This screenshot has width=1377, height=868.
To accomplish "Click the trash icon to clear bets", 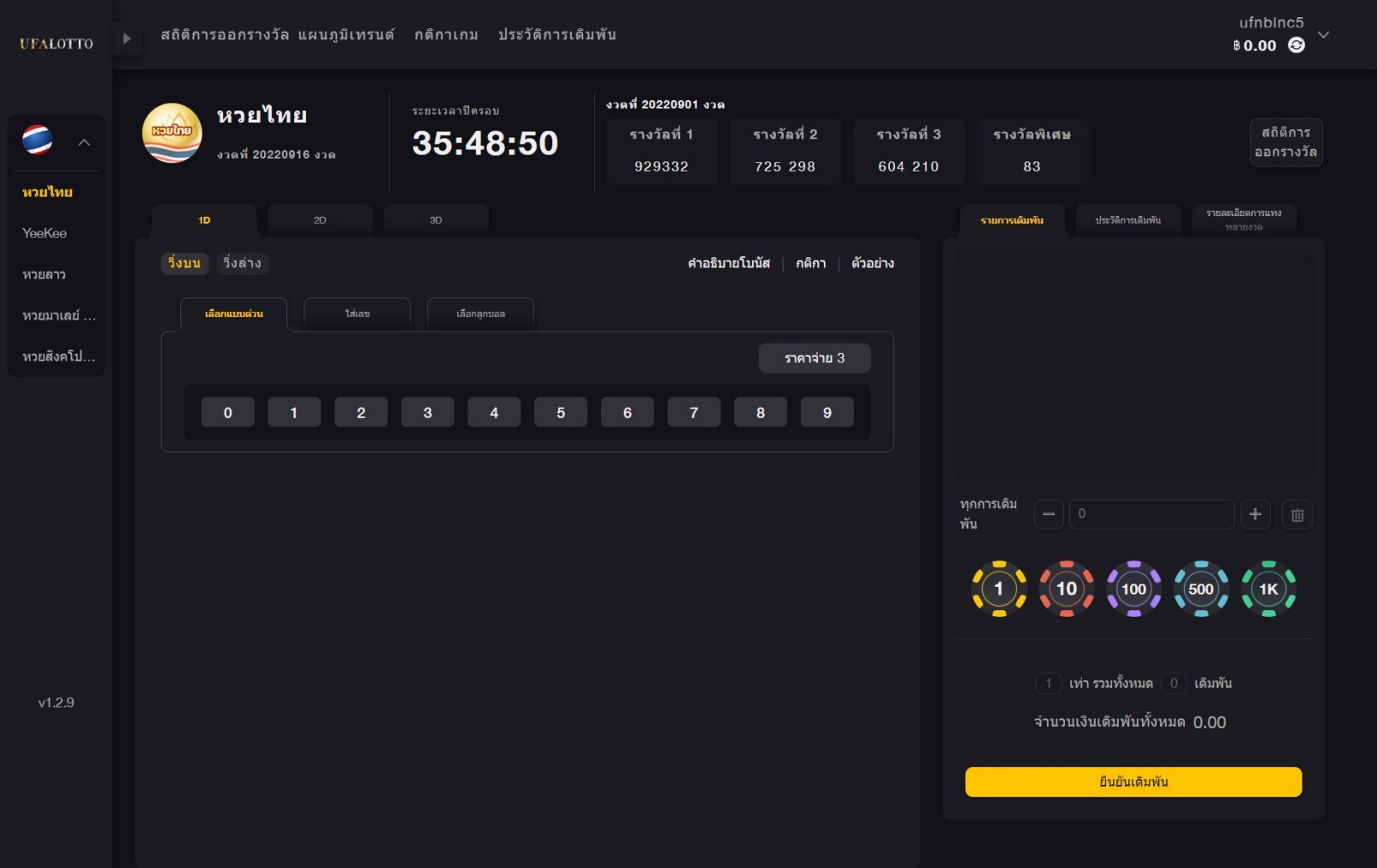I will 1297,514.
